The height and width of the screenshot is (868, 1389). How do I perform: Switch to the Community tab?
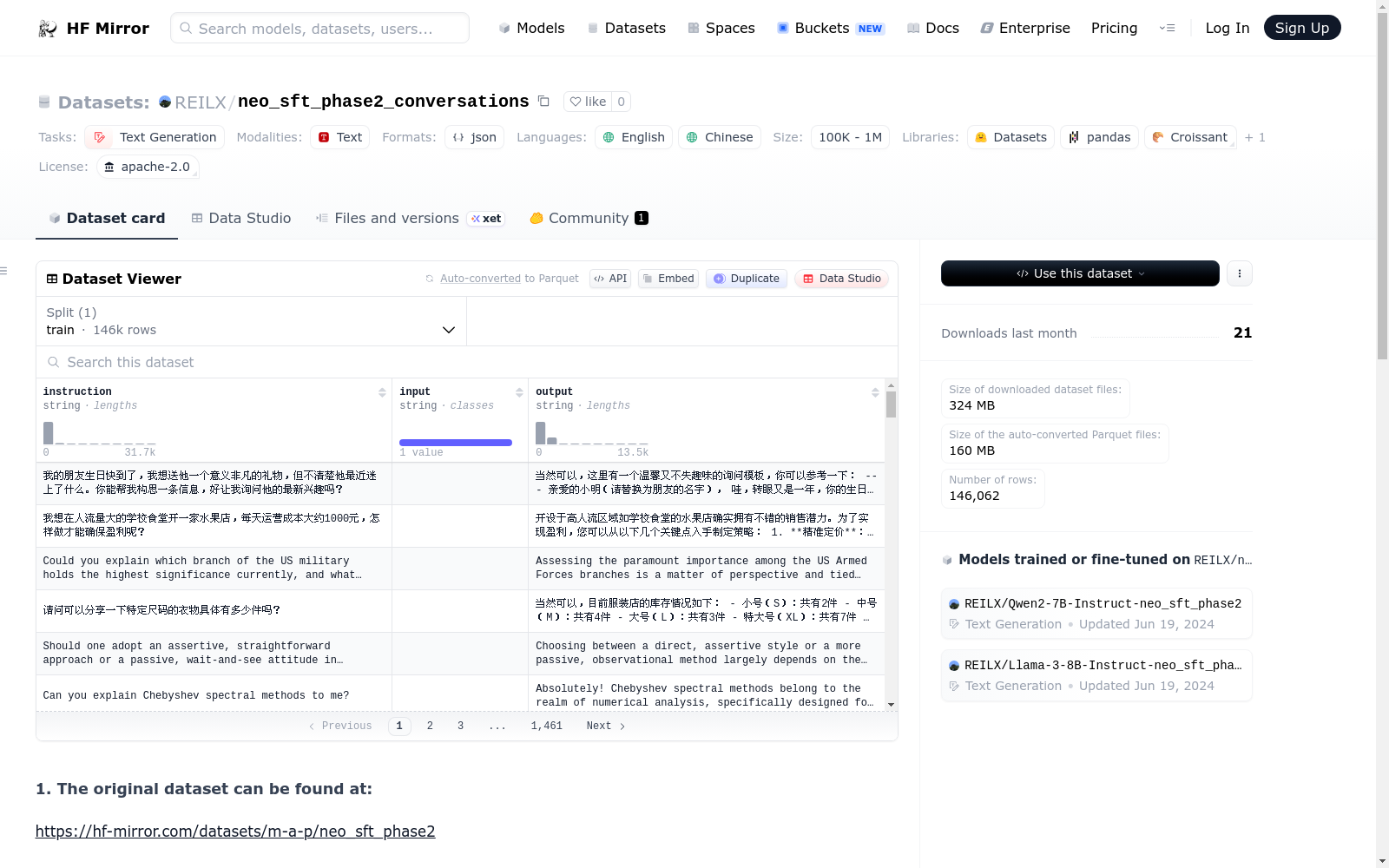(x=589, y=219)
